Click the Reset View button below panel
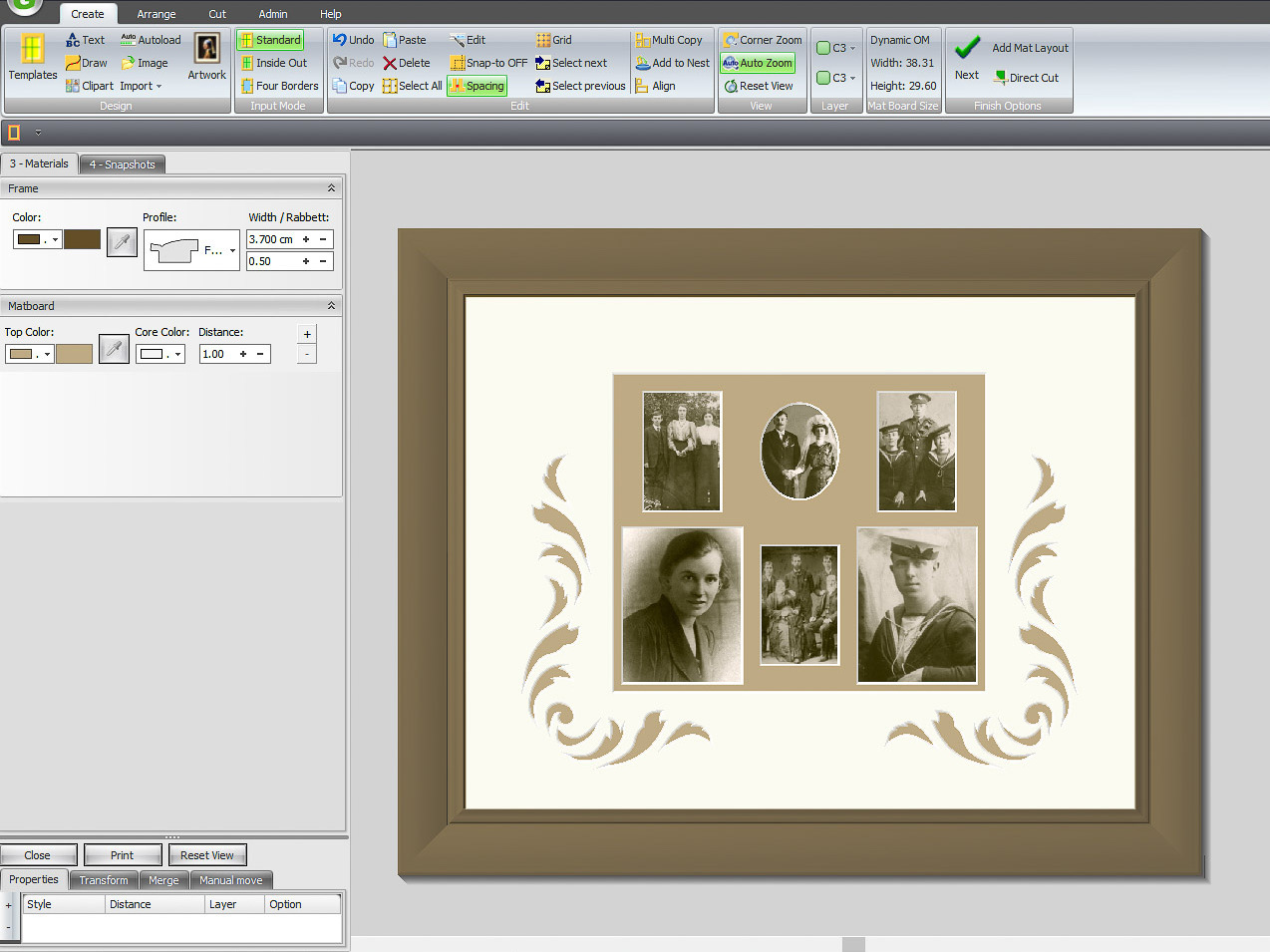 tap(207, 855)
